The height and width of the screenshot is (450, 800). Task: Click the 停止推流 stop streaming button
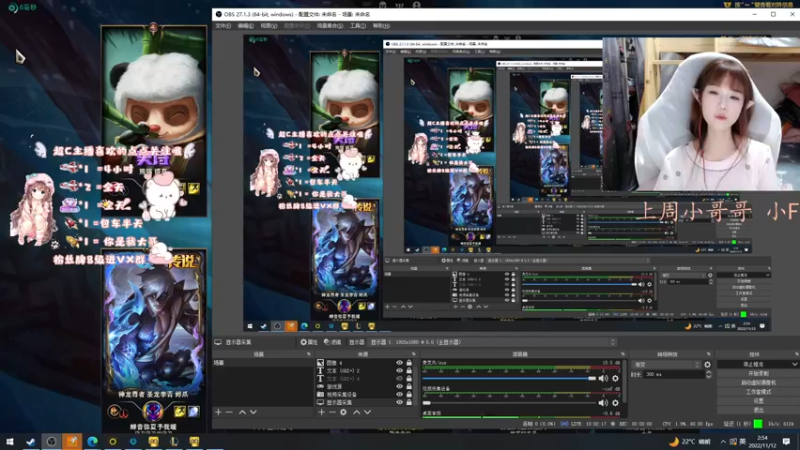[x=755, y=364]
